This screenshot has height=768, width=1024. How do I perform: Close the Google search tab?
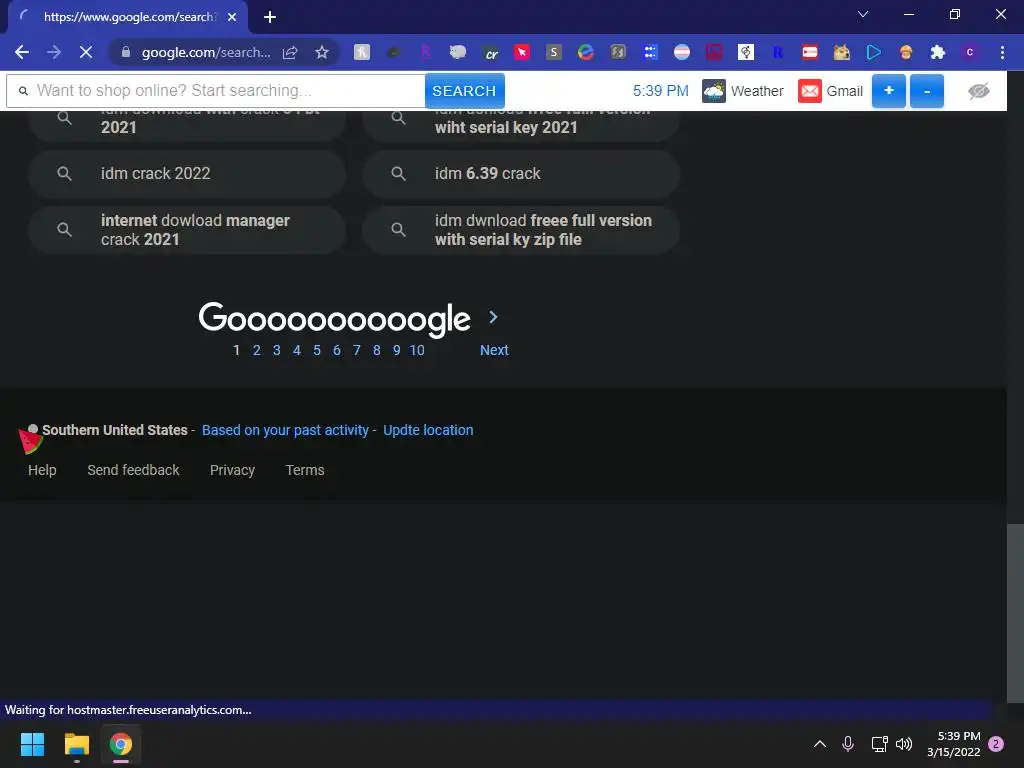pos(232,17)
